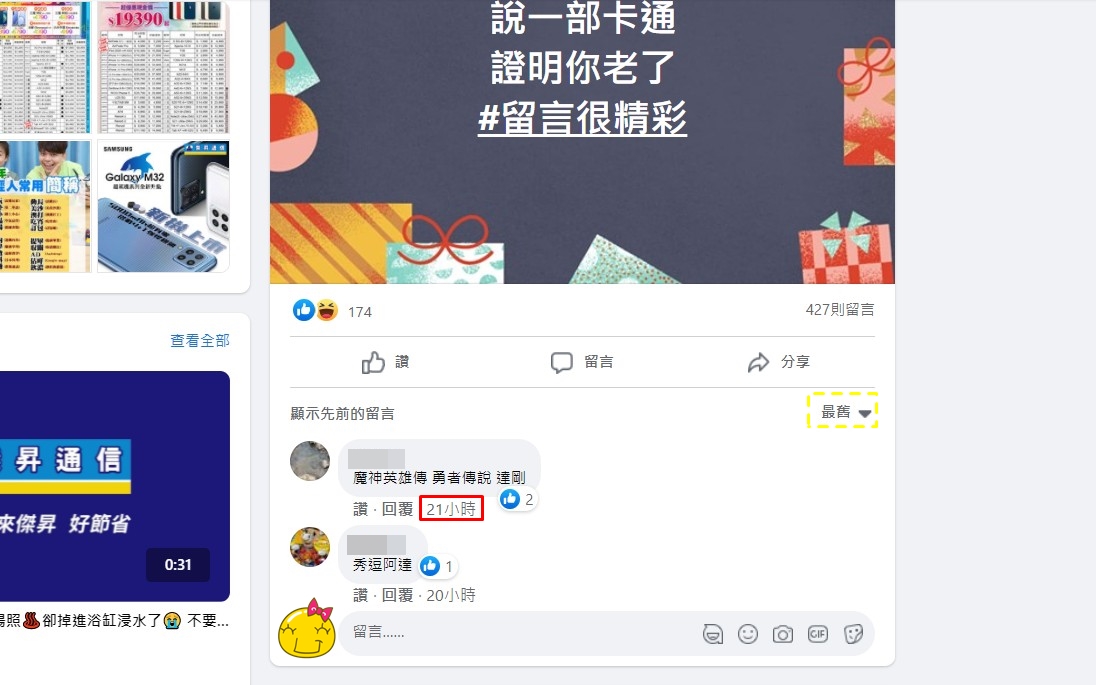Expand 顯示先前的留言 to show previous comments
The width and height of the screenshot is (1096, 685).
coord(342,414)
